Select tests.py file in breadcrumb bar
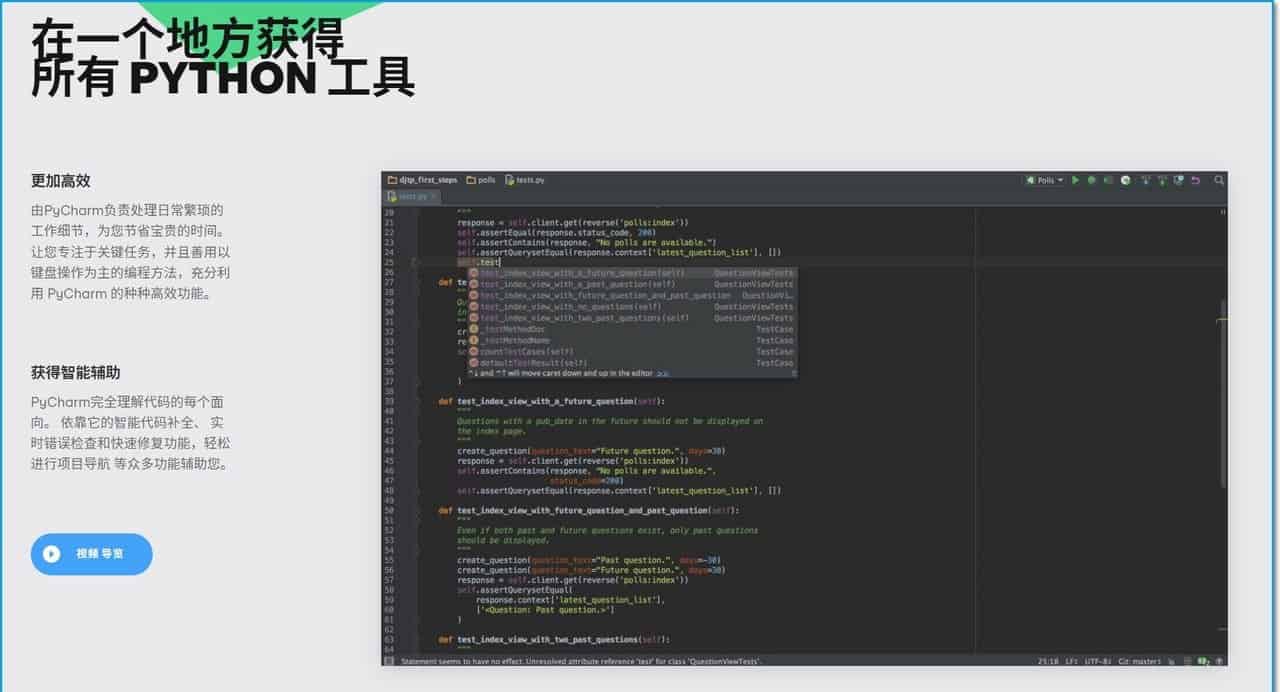This screenshot has height=692, width=1280. (x=525, y=180)
